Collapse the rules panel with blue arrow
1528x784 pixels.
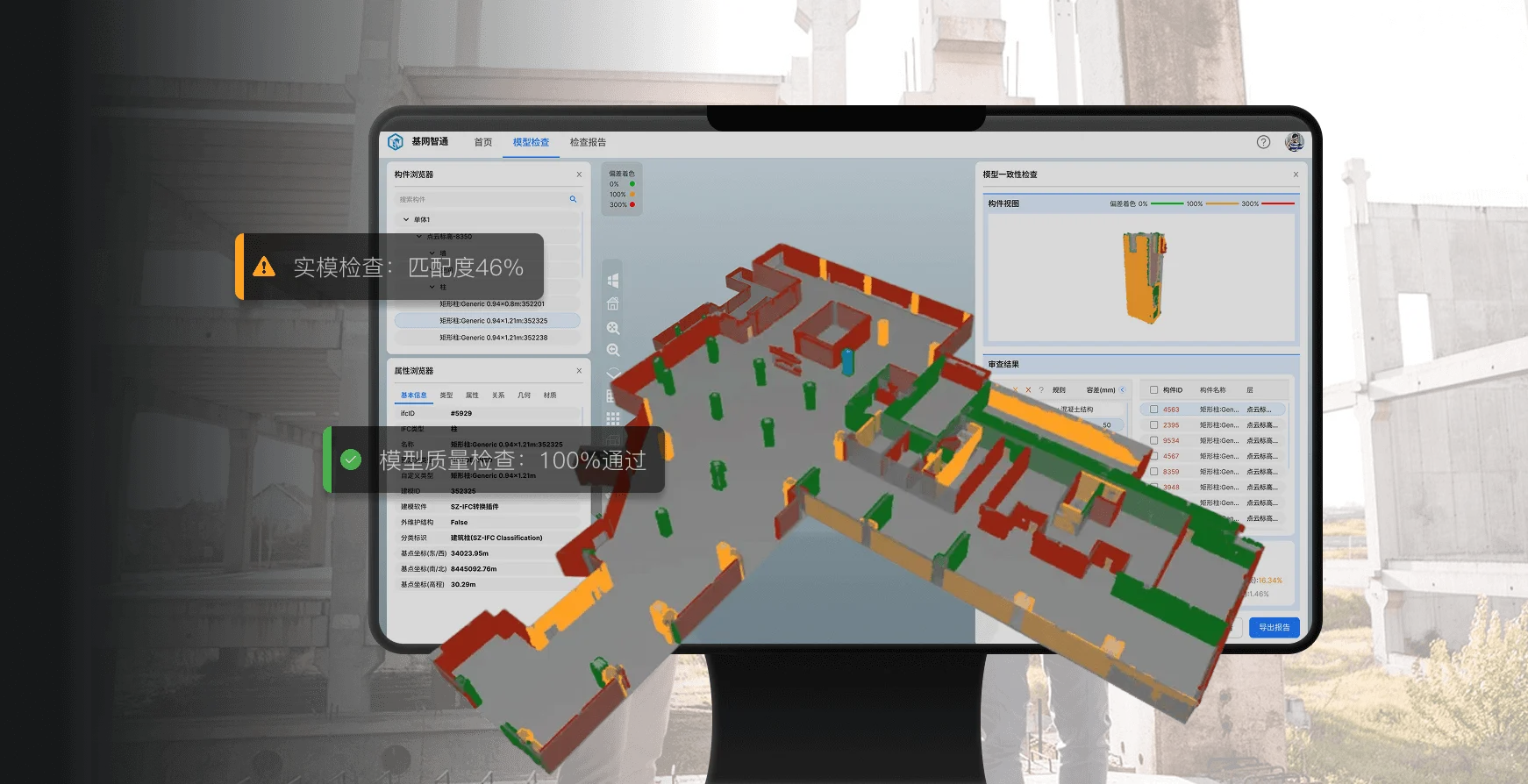pos(1122,390)
